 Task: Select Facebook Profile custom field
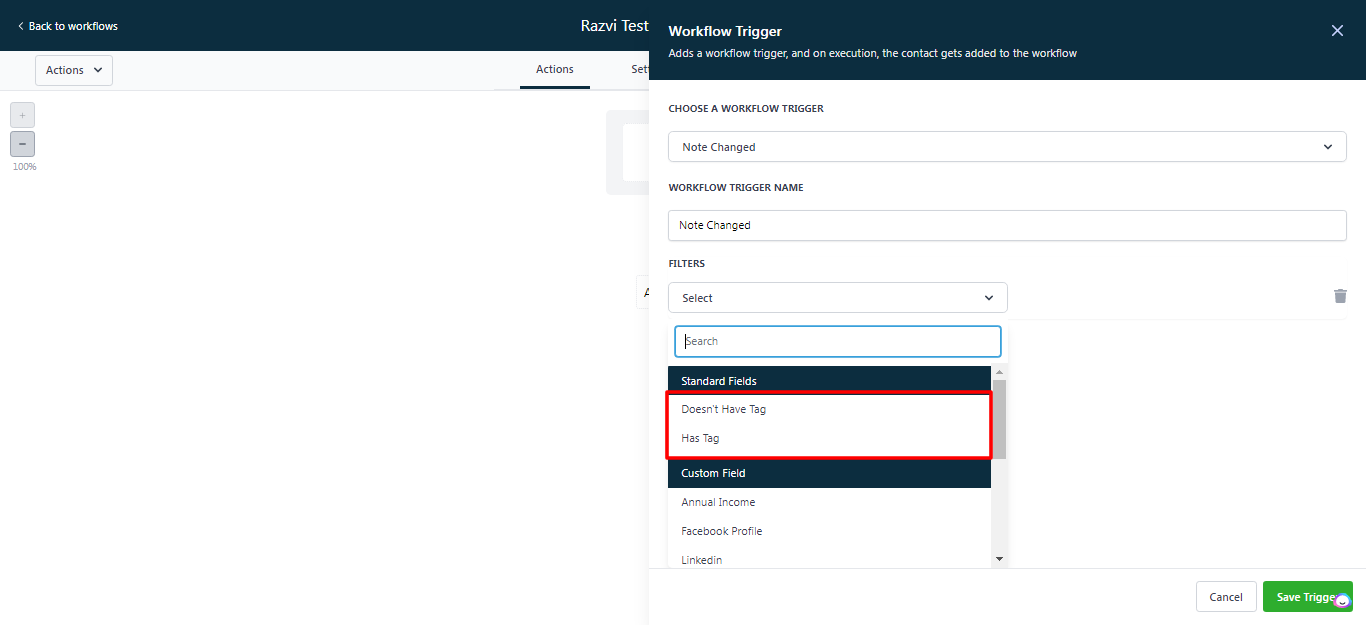point(721,531)
